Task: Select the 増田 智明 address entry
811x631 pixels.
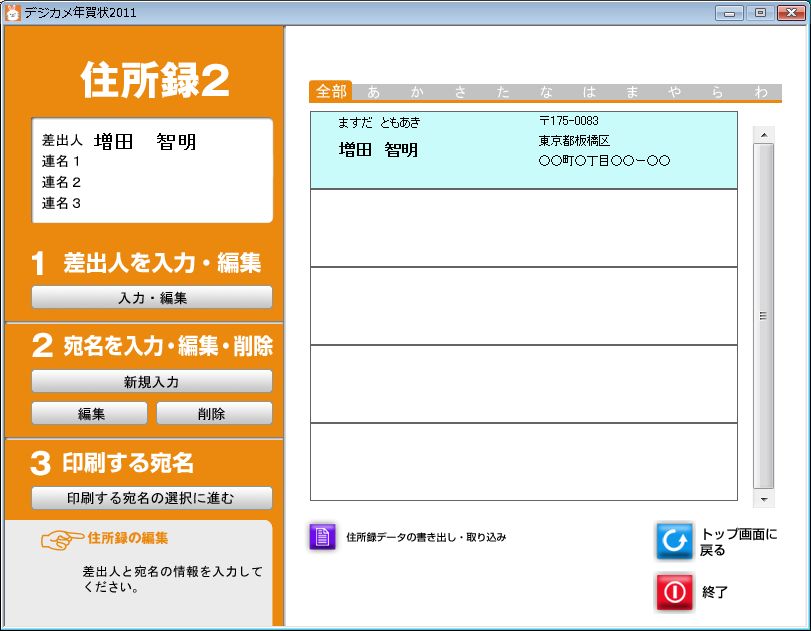Action: coord(523,150)
